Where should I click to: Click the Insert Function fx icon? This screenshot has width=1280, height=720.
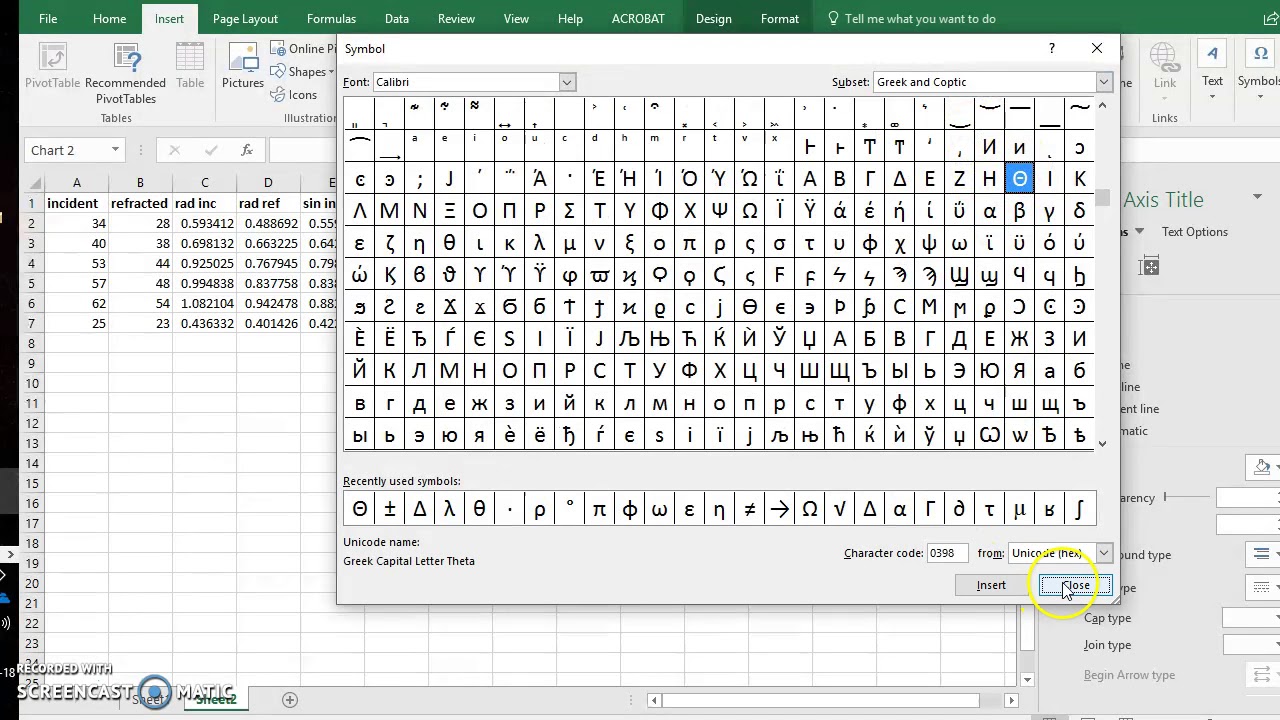pos(247,150)
